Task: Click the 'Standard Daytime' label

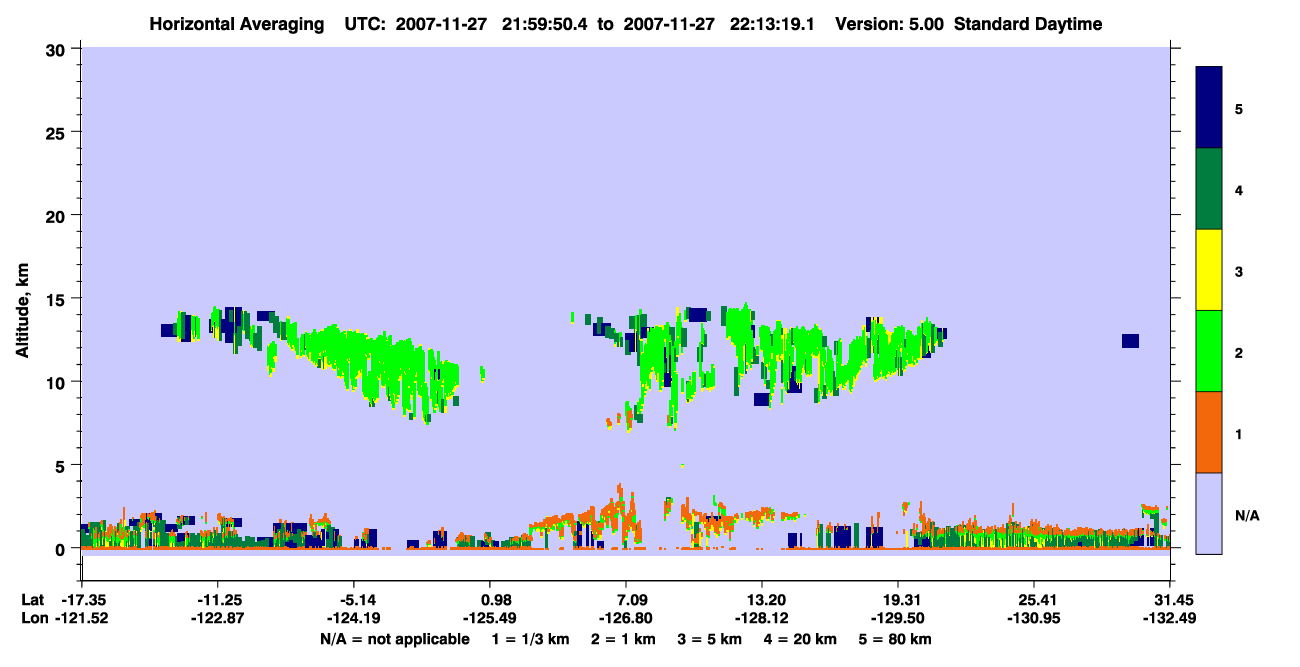Action: coord(1028,24)
